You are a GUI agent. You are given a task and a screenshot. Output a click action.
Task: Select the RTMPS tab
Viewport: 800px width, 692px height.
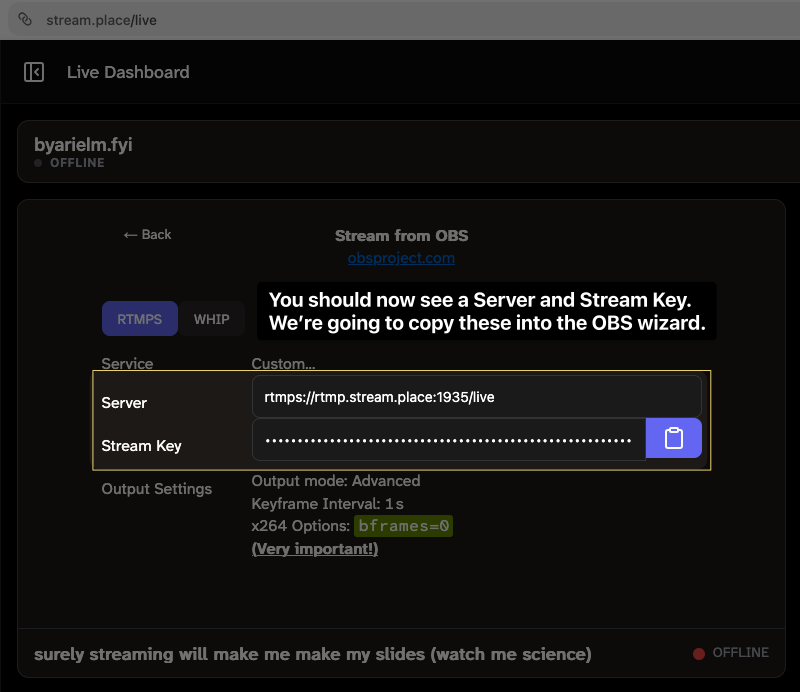coord(140,319)
